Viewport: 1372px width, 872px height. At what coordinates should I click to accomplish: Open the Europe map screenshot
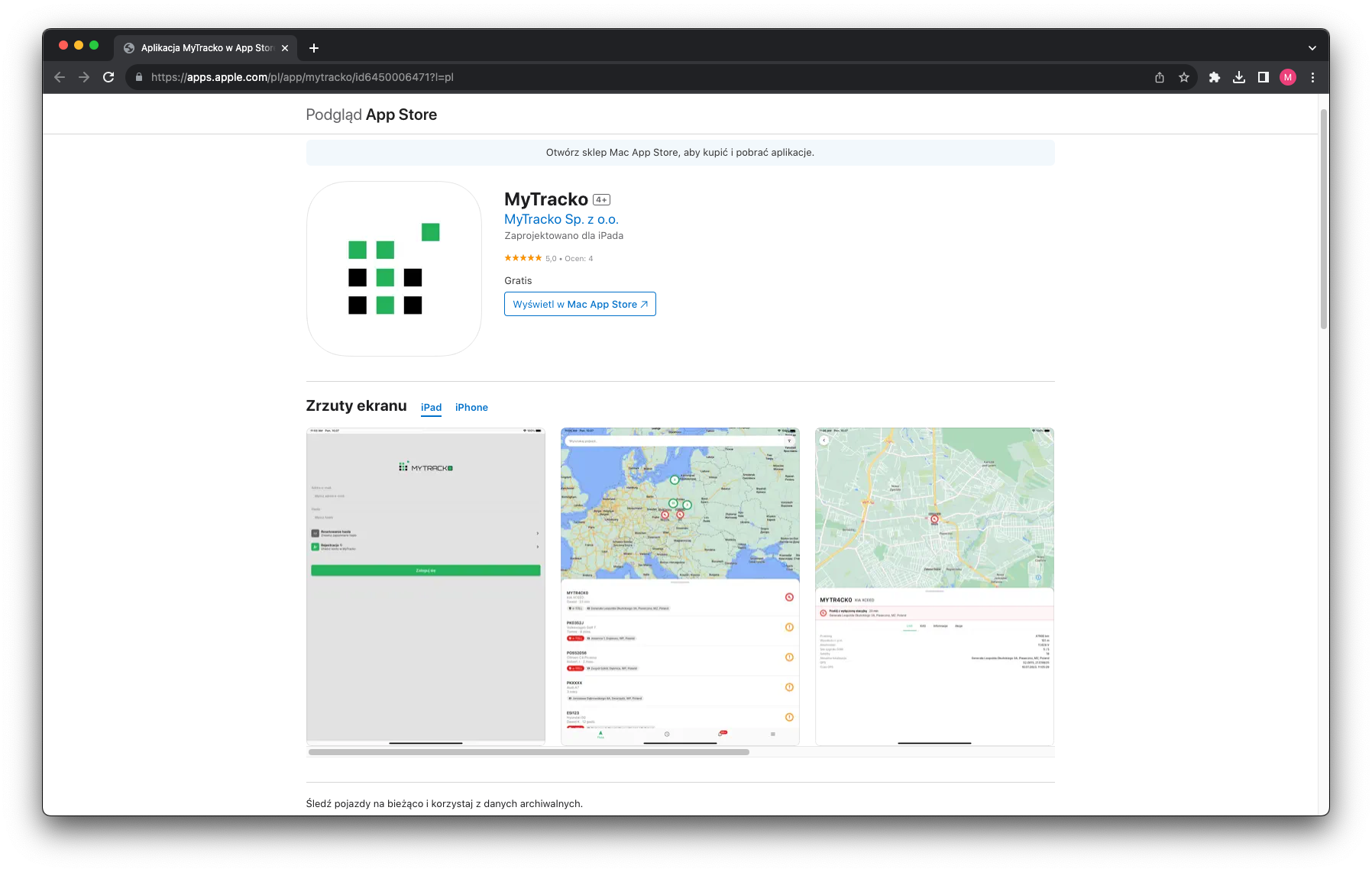point(680,586)
